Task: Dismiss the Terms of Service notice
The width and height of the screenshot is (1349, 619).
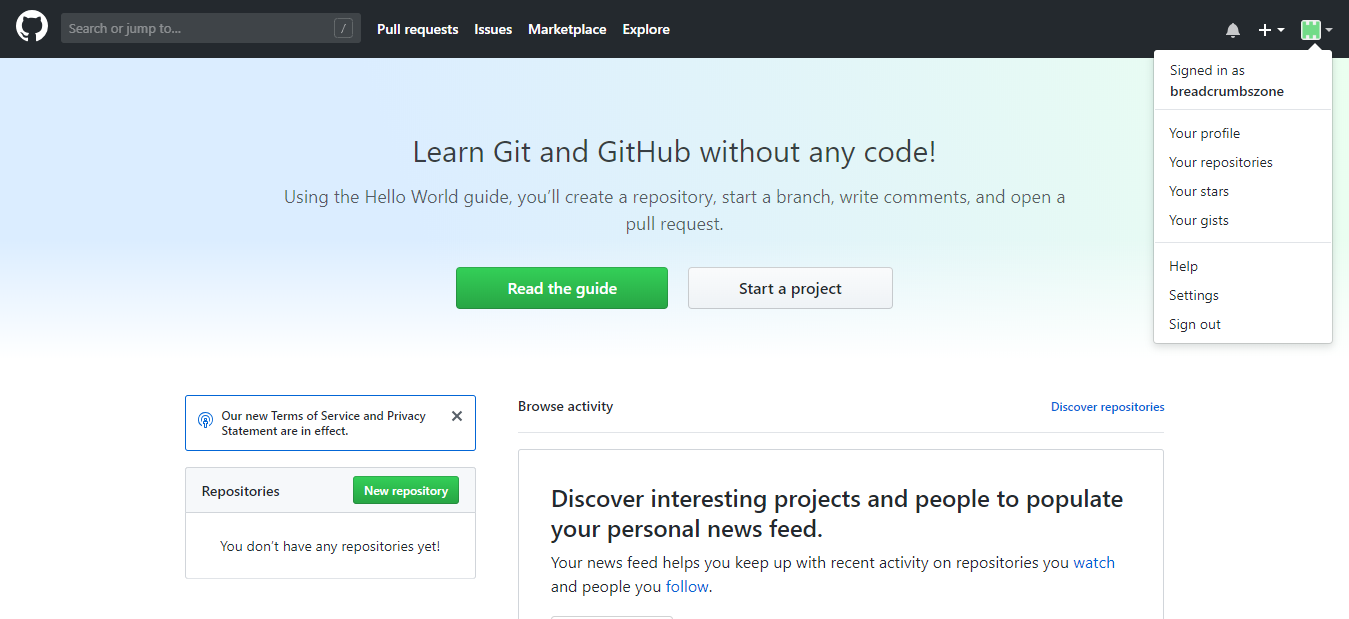Action: click(457, 416)
